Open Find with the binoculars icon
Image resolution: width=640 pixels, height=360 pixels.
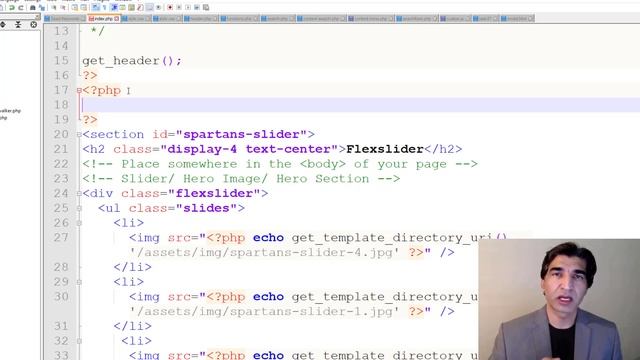click(33, 7)
